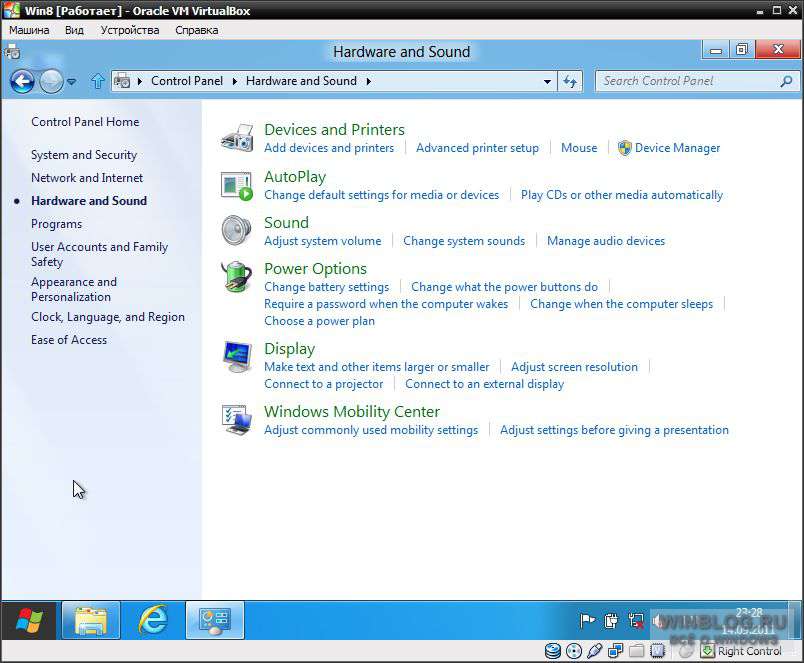Open Ease of Access category
Viewport: 804px width, 663px height.
(x=69, y=340)
